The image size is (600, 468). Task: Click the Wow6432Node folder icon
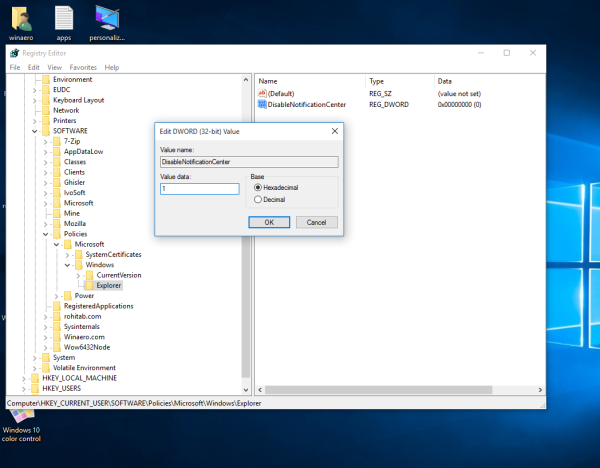click(57, 347)
